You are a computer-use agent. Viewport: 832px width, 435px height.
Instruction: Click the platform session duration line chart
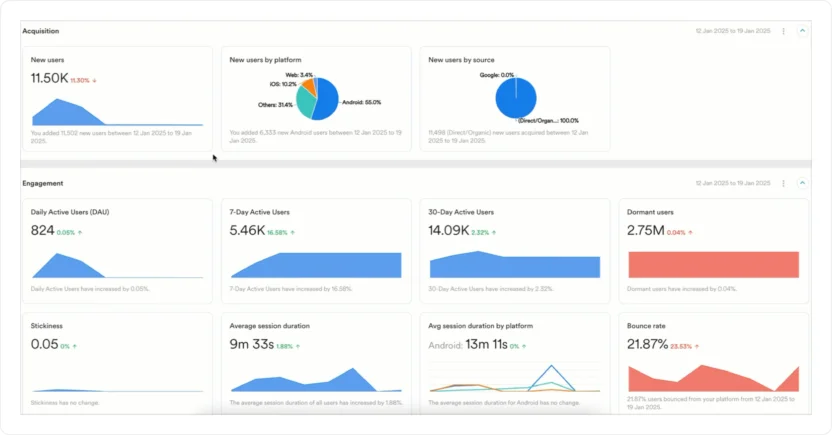(515, 378)
